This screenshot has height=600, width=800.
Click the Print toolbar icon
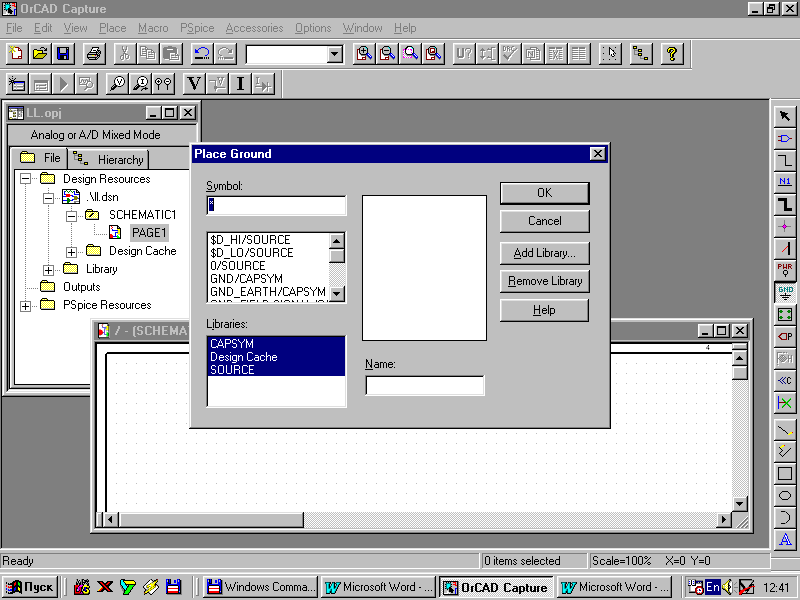click(94, 54)
